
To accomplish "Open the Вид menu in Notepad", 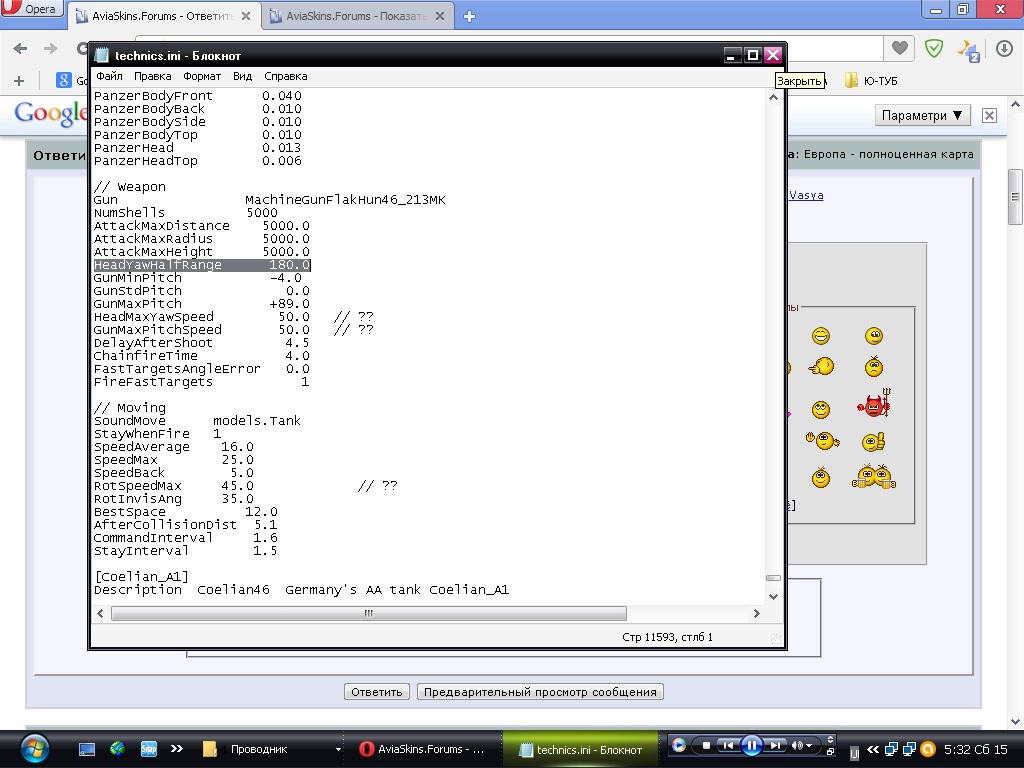I will click(242, 76).
